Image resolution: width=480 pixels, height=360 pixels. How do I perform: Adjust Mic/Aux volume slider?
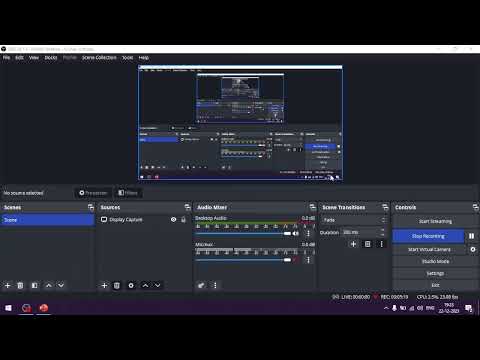click(243, 260)
